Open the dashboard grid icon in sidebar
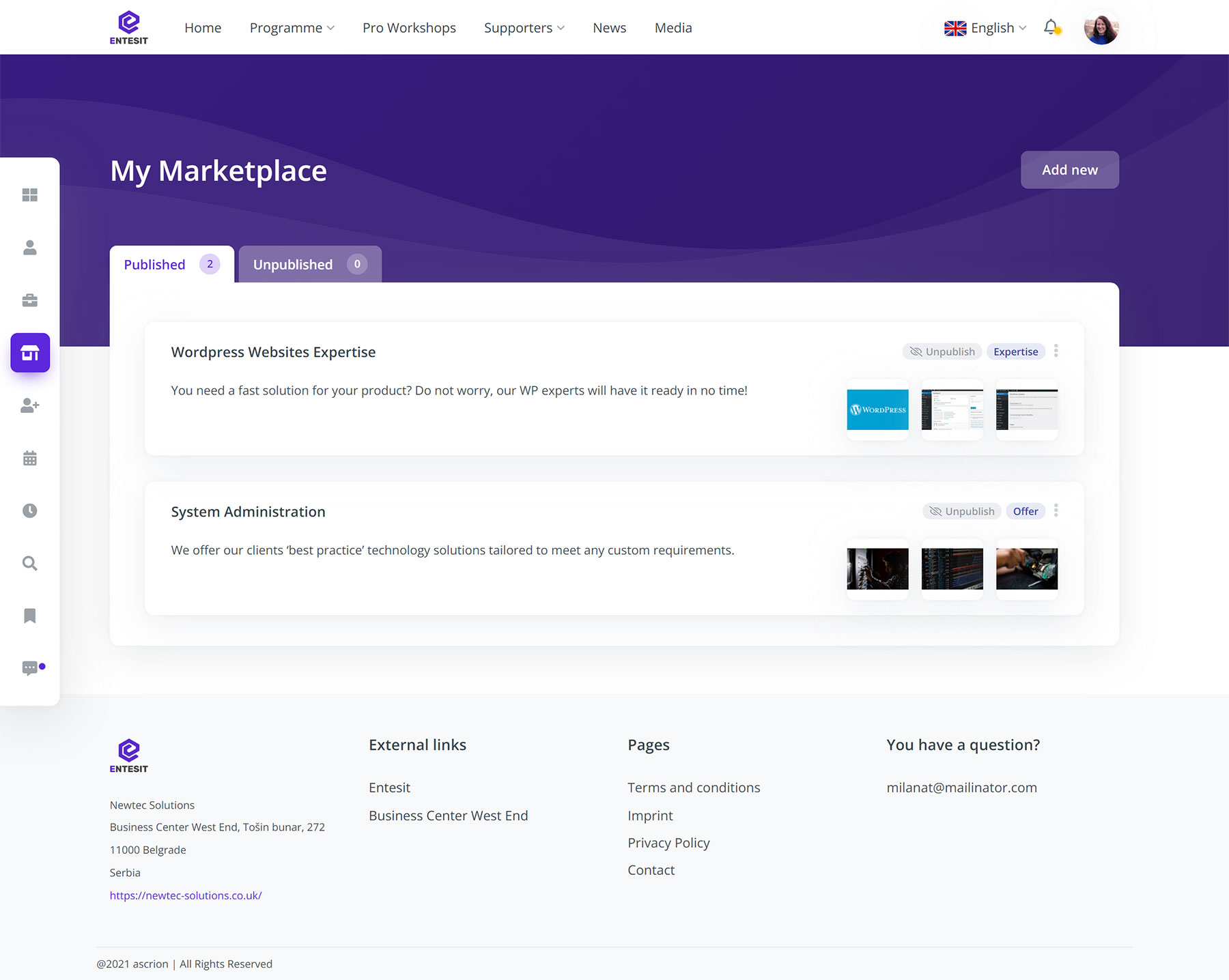 click(x=30, y=195)
